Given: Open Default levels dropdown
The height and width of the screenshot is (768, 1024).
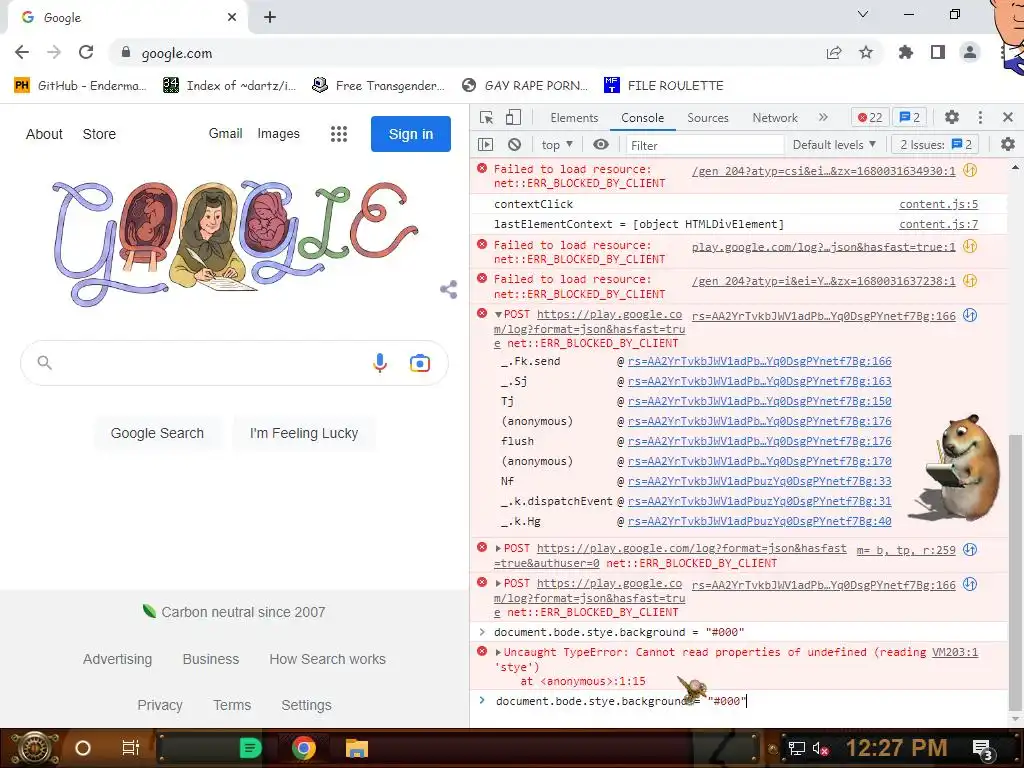Looking at the screenshot, I should point(834,145).
